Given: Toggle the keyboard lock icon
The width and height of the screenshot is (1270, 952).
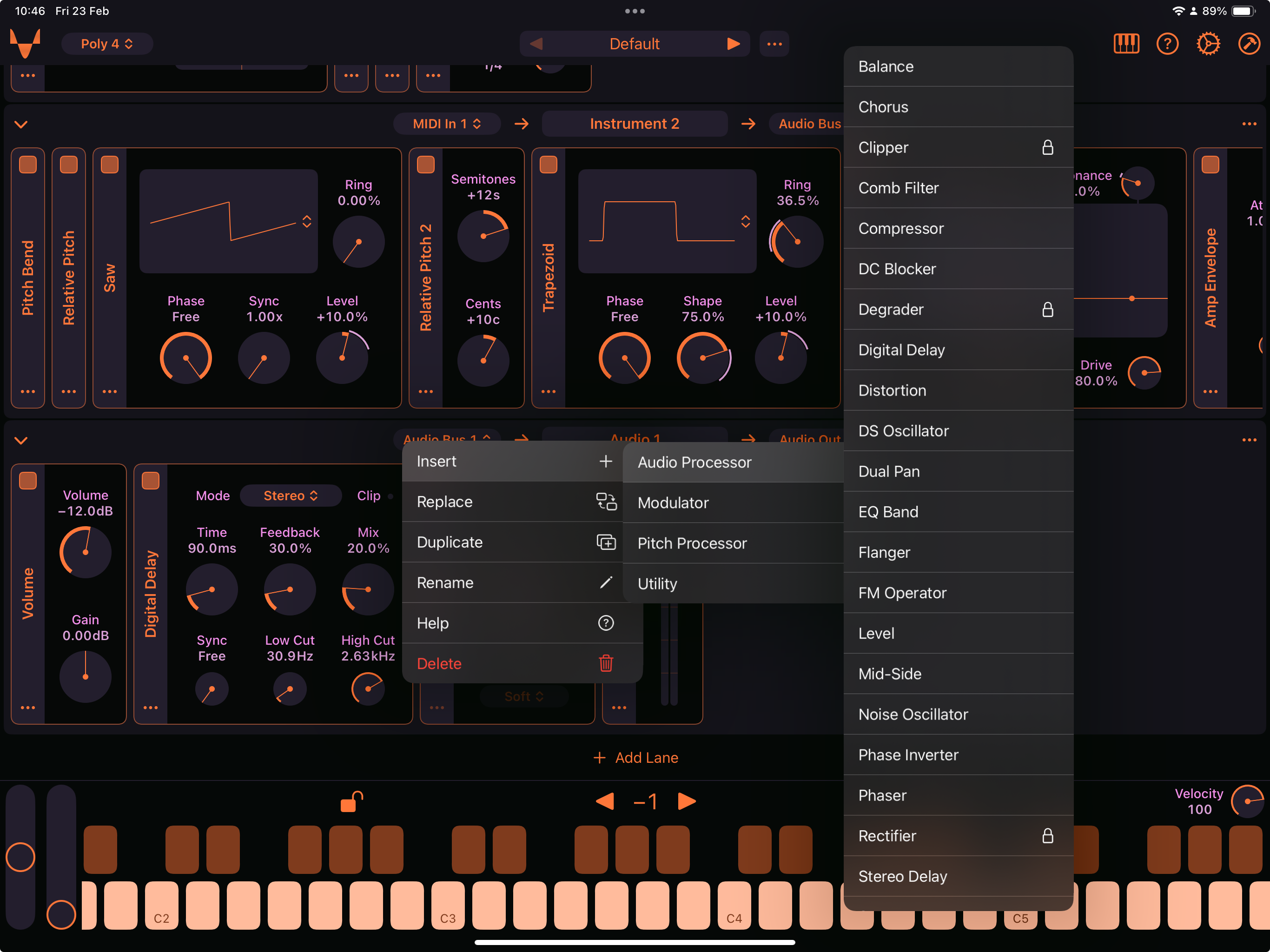Looking at the screenshot, I should [x=351, y=801].
